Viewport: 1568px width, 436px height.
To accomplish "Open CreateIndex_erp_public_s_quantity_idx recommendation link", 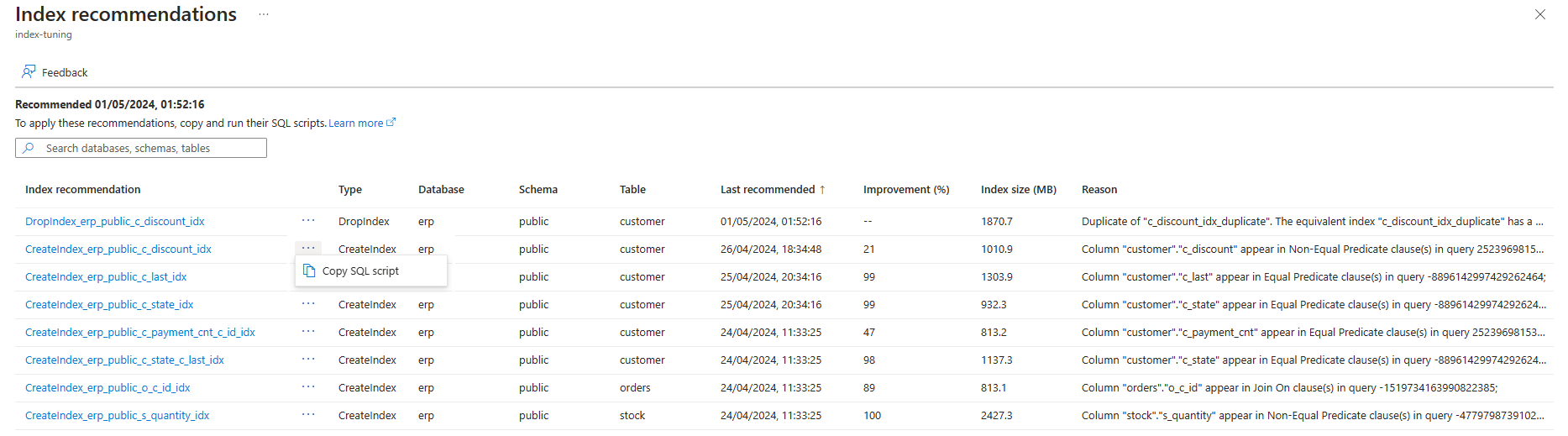I will coord(118,416).
